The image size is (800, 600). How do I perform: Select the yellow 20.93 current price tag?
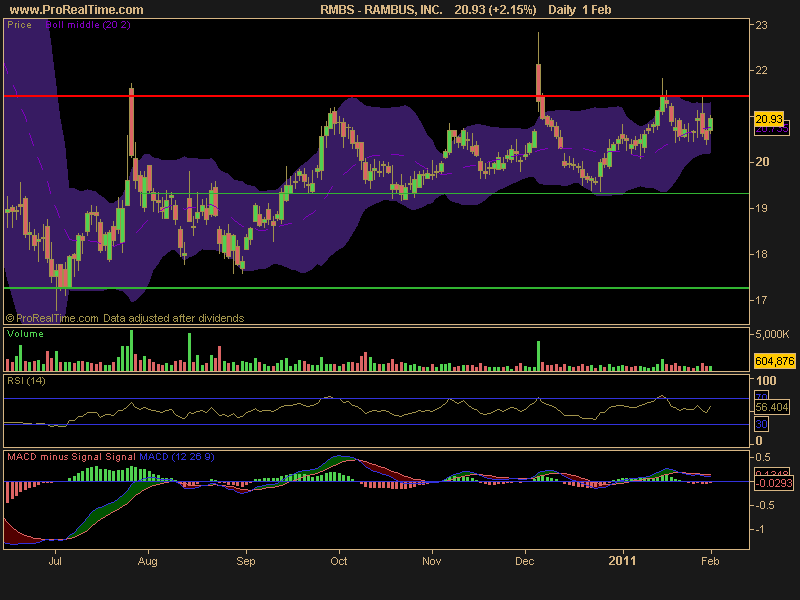[769, 119]
